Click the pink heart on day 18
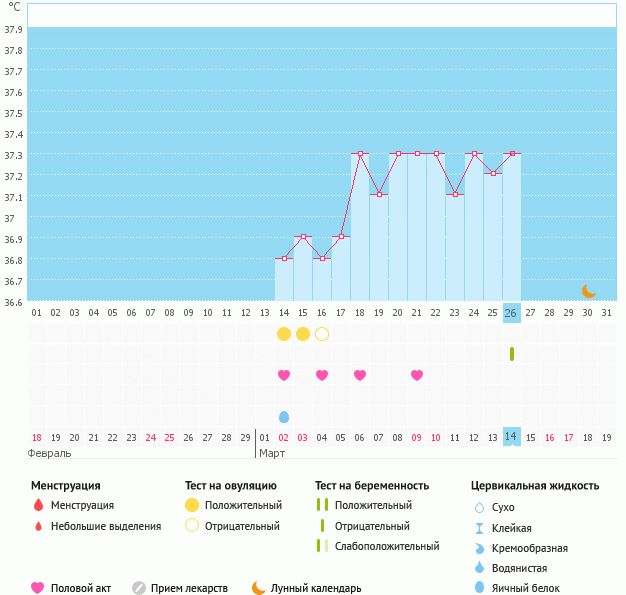Viewport: 626px width, 595px height. pos(360,375)
